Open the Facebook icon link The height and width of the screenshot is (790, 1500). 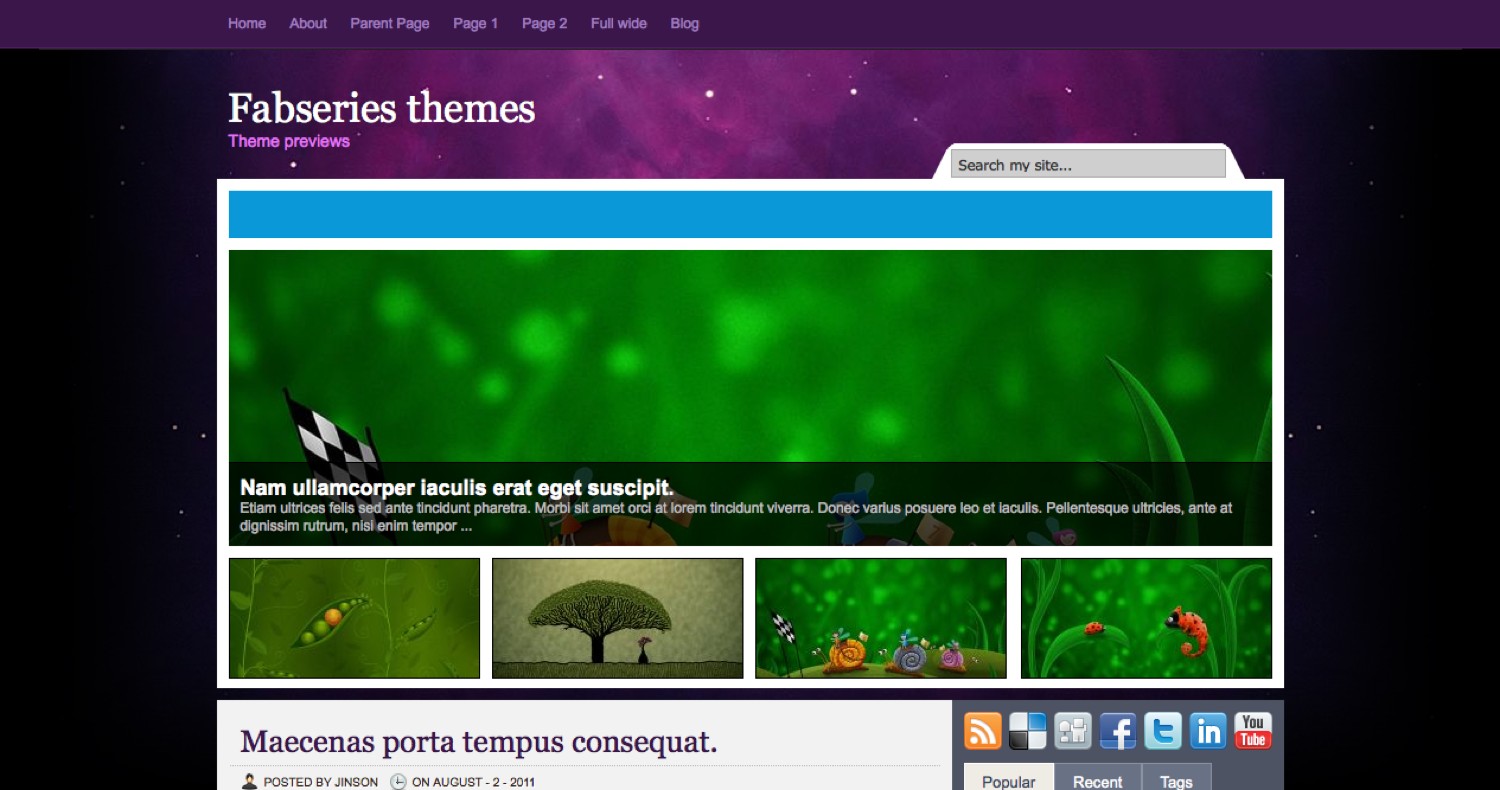point(1118,731)
